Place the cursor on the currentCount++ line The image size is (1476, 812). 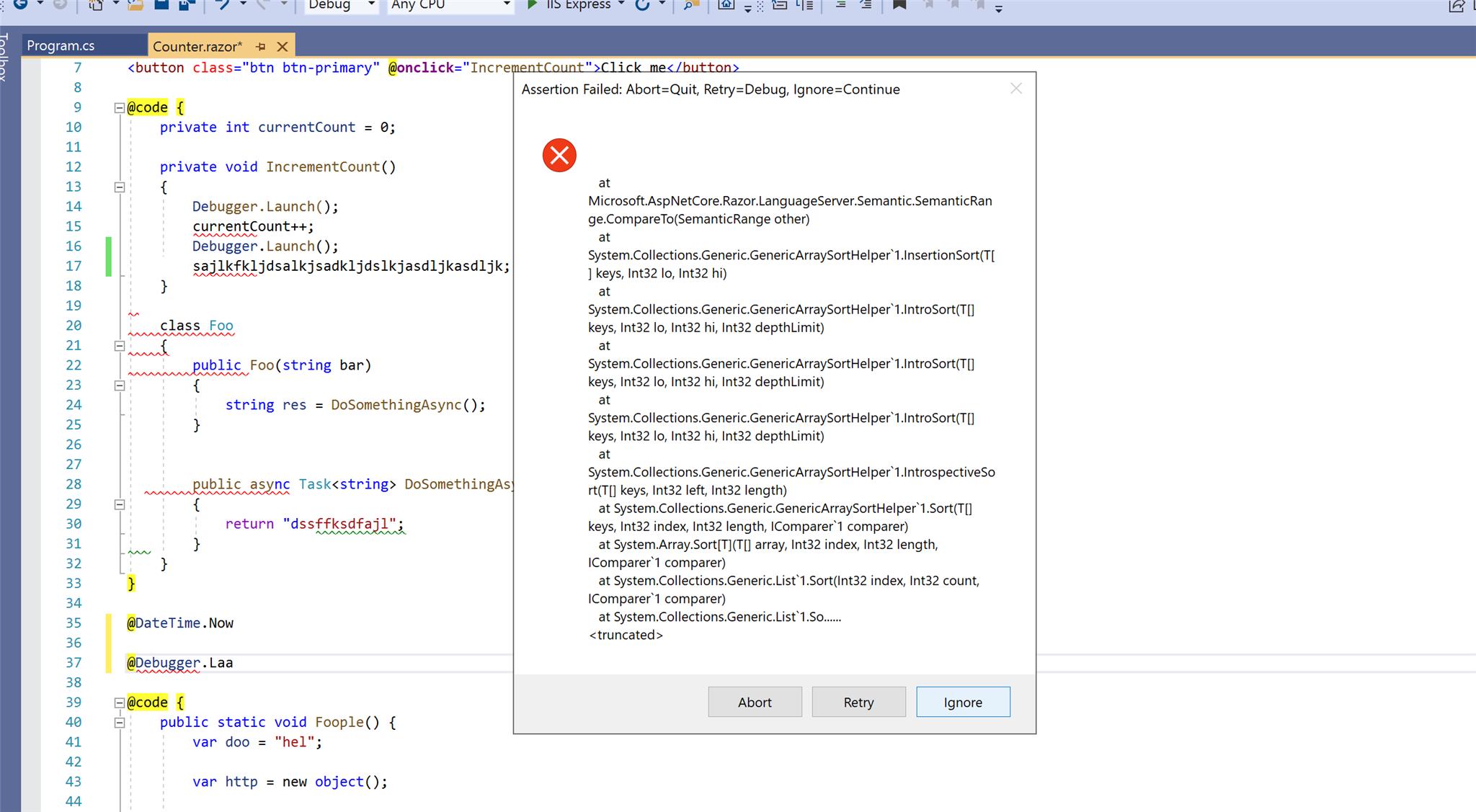[252, 226]
